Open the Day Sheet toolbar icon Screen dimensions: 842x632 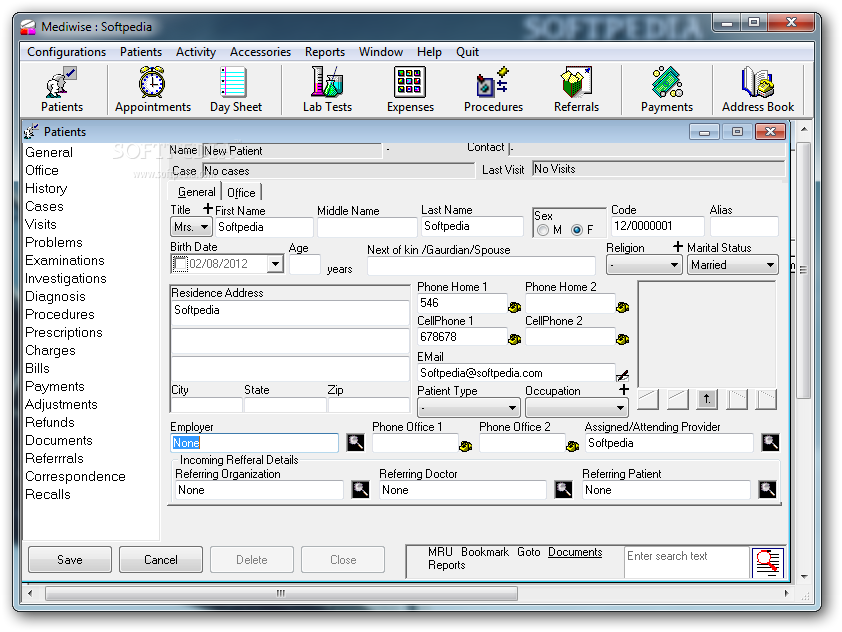236,89
